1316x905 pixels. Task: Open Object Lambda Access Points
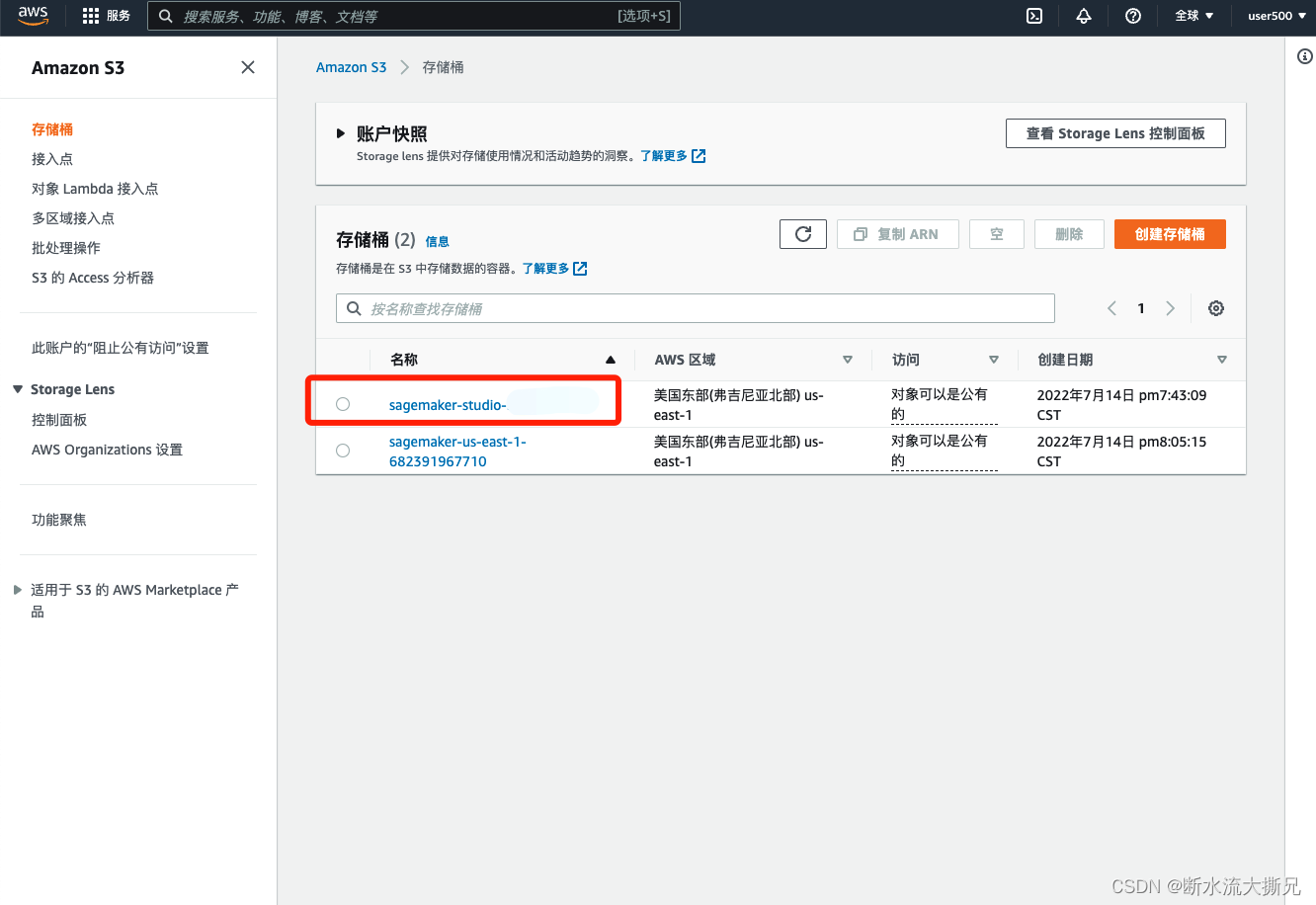pos(95,189)
